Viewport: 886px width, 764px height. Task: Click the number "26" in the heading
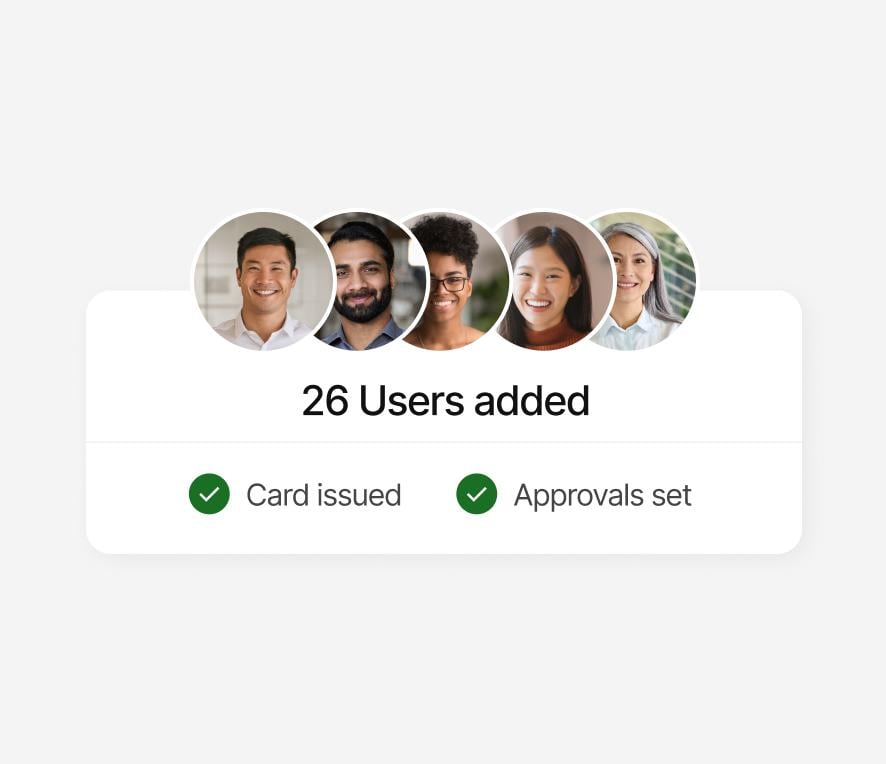[x=325, y=401]
